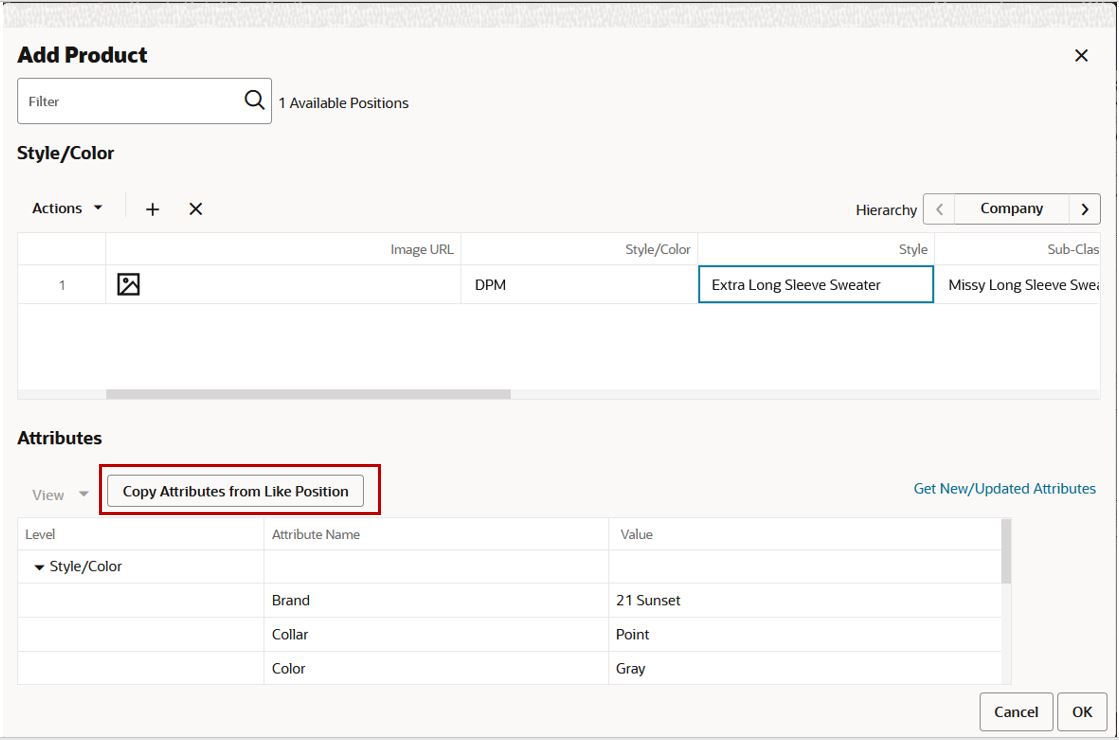Go to next hierarchy level arrow
This screenshot has height=740, width=1119.
1085,209
